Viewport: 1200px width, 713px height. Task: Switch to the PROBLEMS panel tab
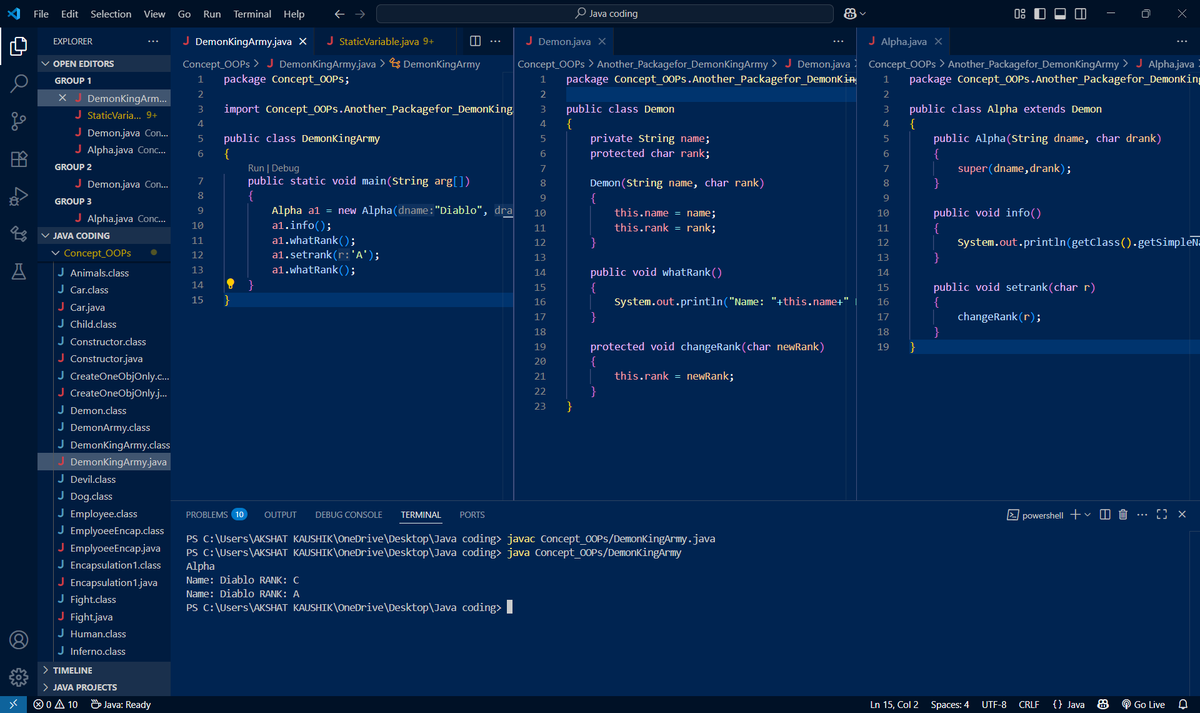tap(216, 515)
